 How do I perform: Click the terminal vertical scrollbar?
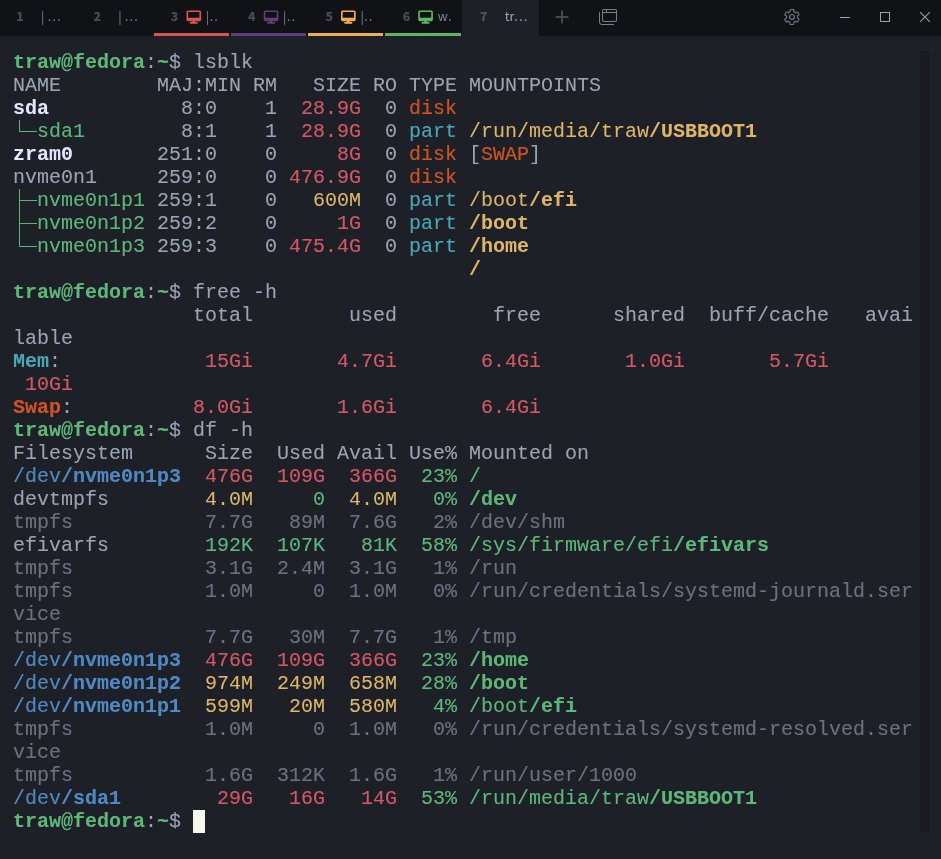(x=924, y=441)
